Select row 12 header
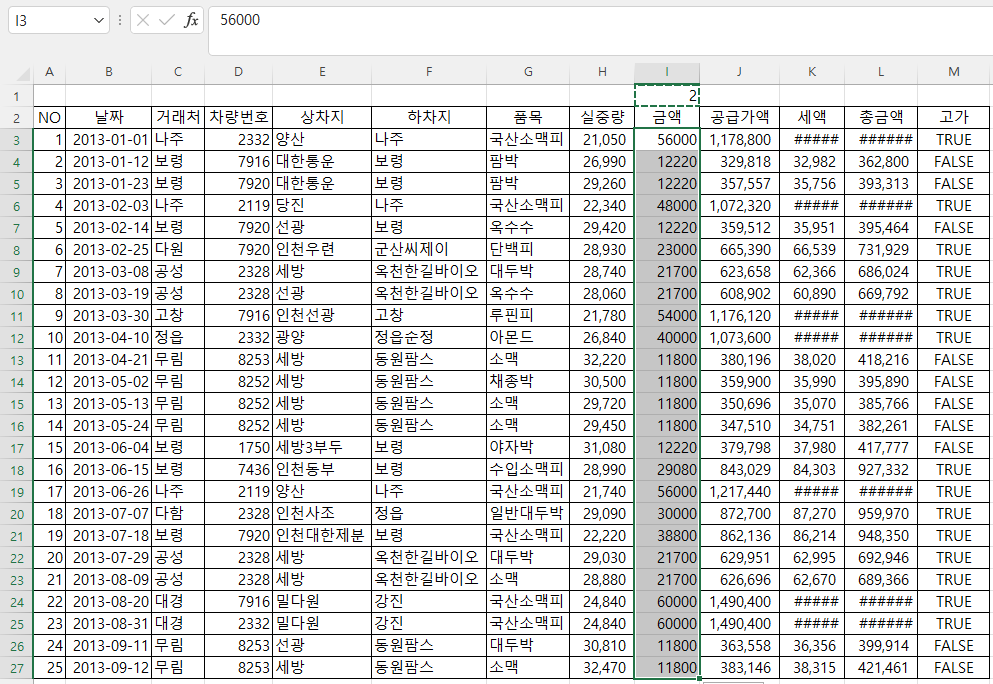 point(16,338)
